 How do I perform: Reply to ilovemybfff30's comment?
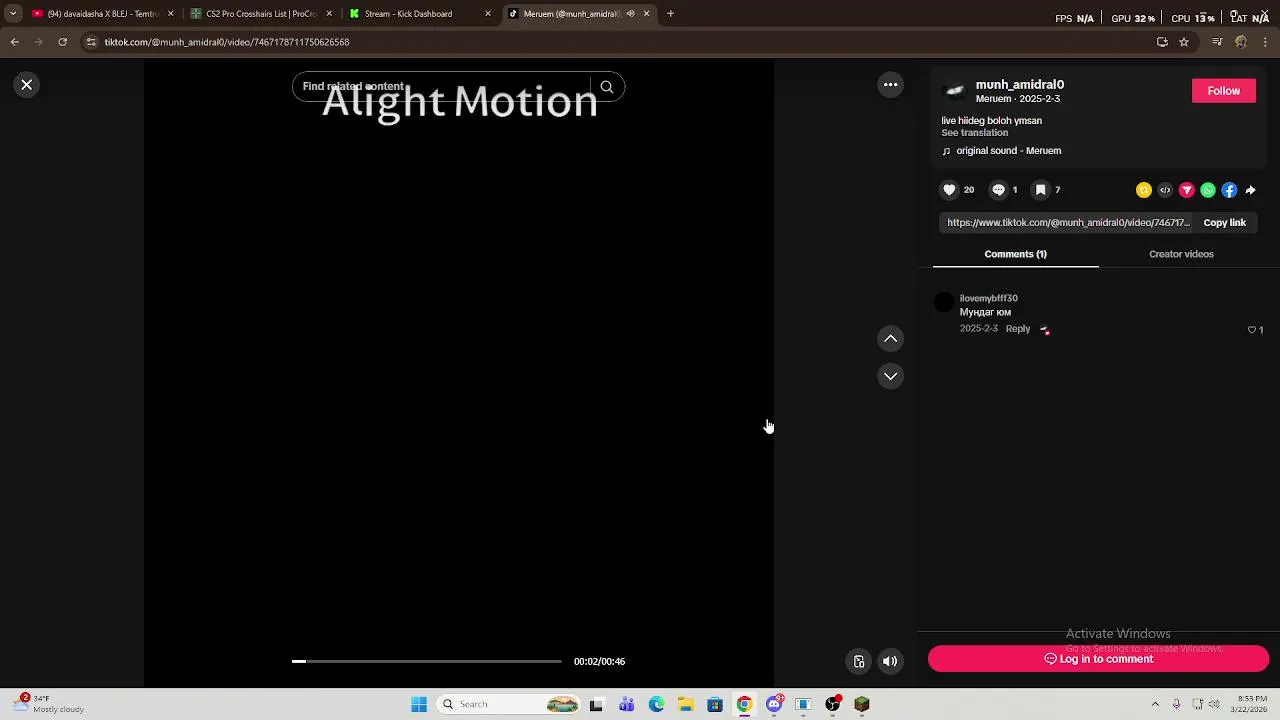click(x=1017, y=329)
